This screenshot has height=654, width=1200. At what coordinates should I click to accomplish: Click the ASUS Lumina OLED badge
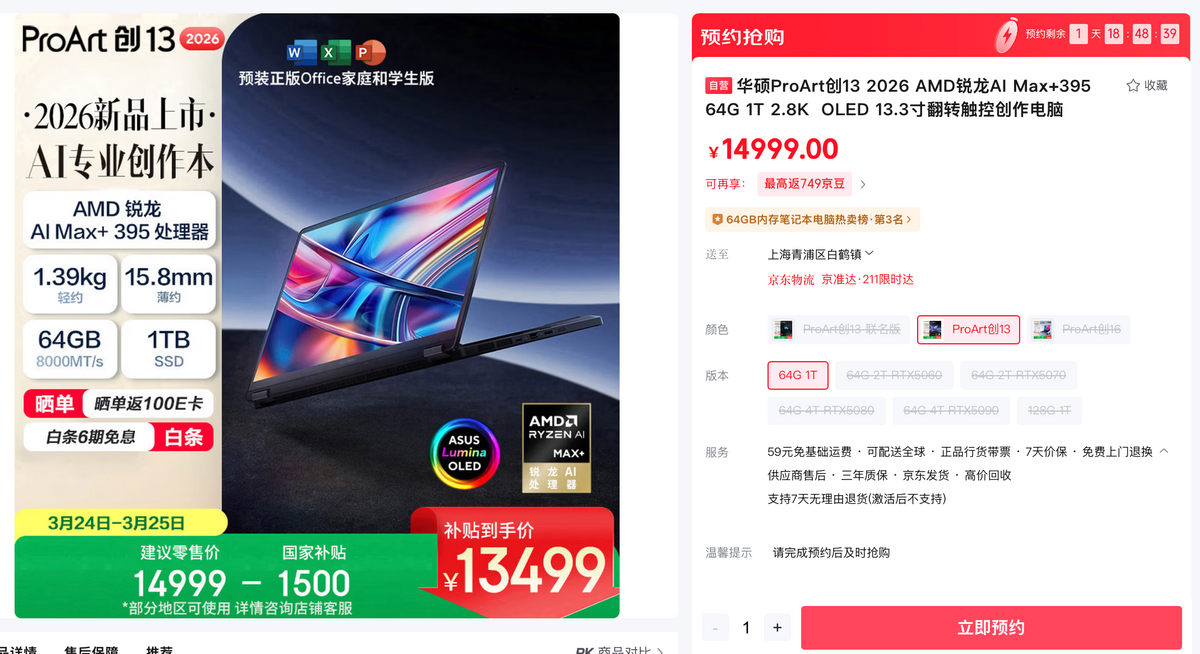464,453
